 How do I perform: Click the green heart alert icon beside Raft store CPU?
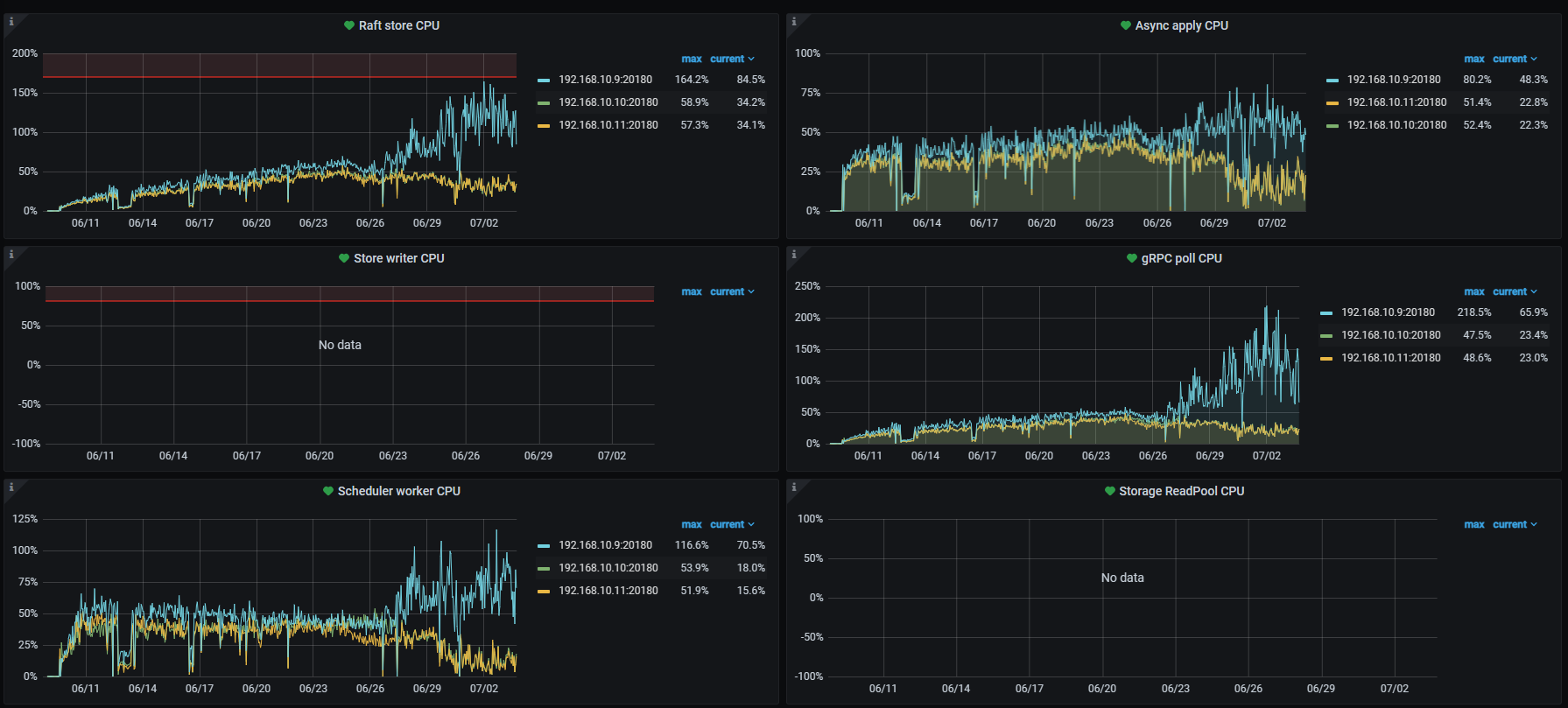[349, 25]
